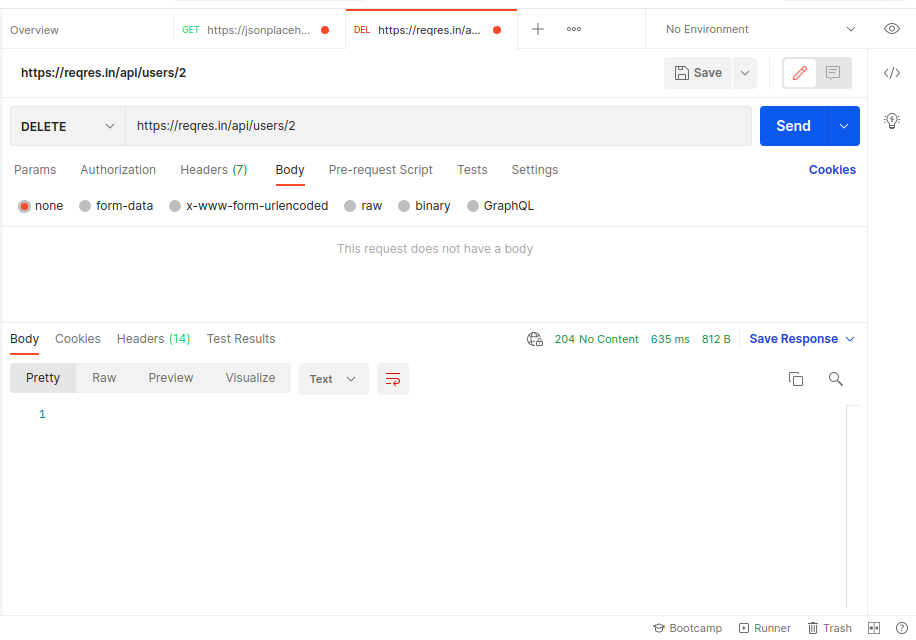Switch response view to Pretty
This screenshot has width=916, height=640.
pyautogui.click(x=43, y=378)
